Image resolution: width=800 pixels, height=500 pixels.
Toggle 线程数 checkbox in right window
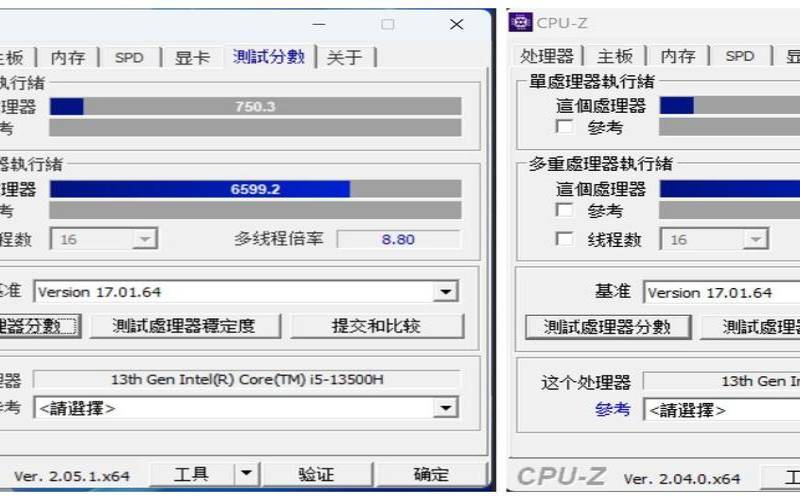click(x=564, y=239)
